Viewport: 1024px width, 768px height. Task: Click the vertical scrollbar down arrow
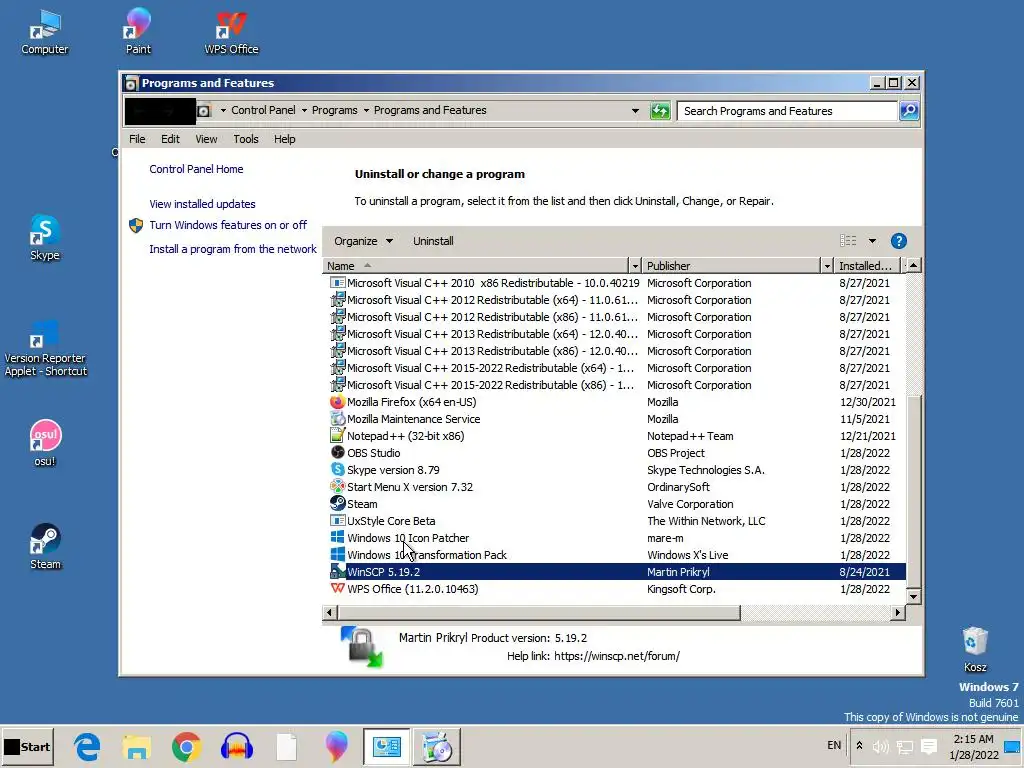(914, 596)
